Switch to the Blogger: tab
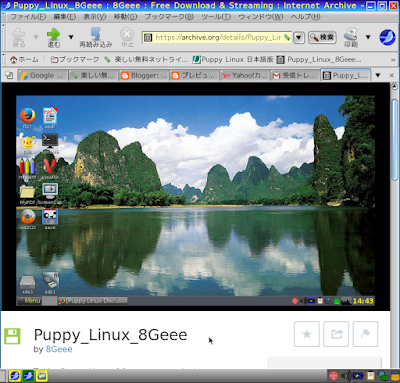400x383 pixels. [x=144, y=76]
